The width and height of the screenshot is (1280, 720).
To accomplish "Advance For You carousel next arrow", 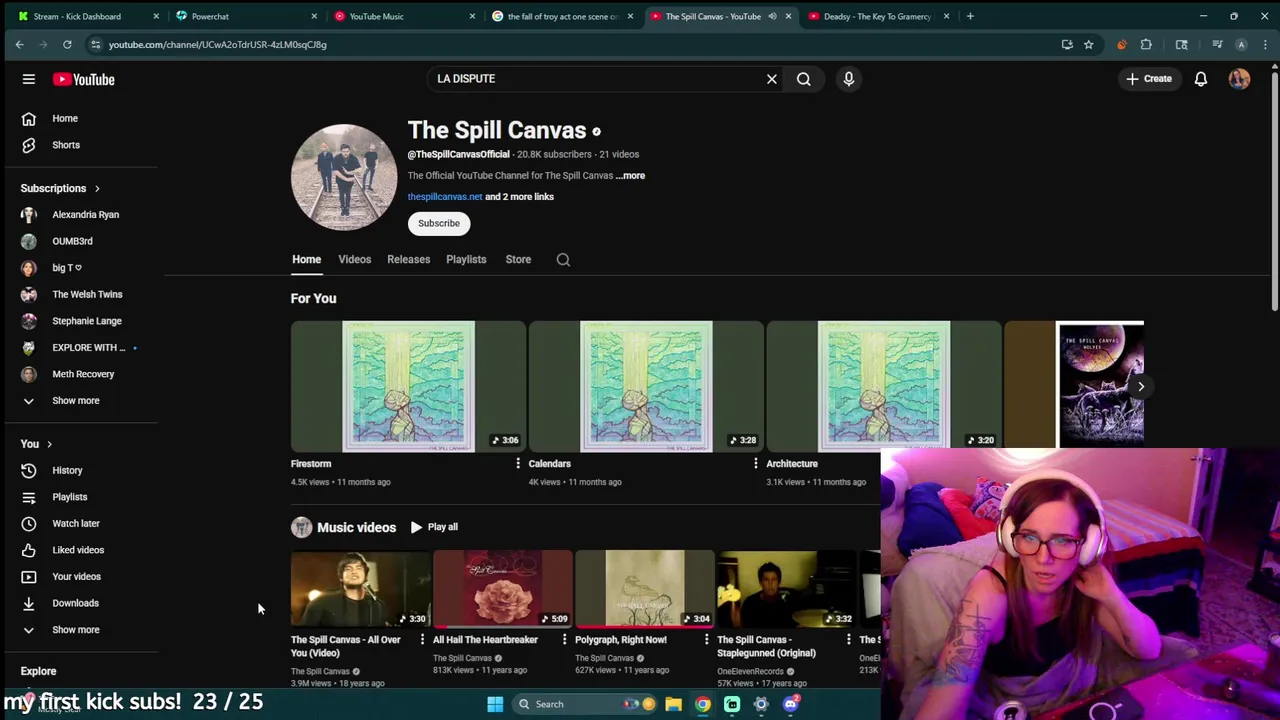I will coord(1140,386).
